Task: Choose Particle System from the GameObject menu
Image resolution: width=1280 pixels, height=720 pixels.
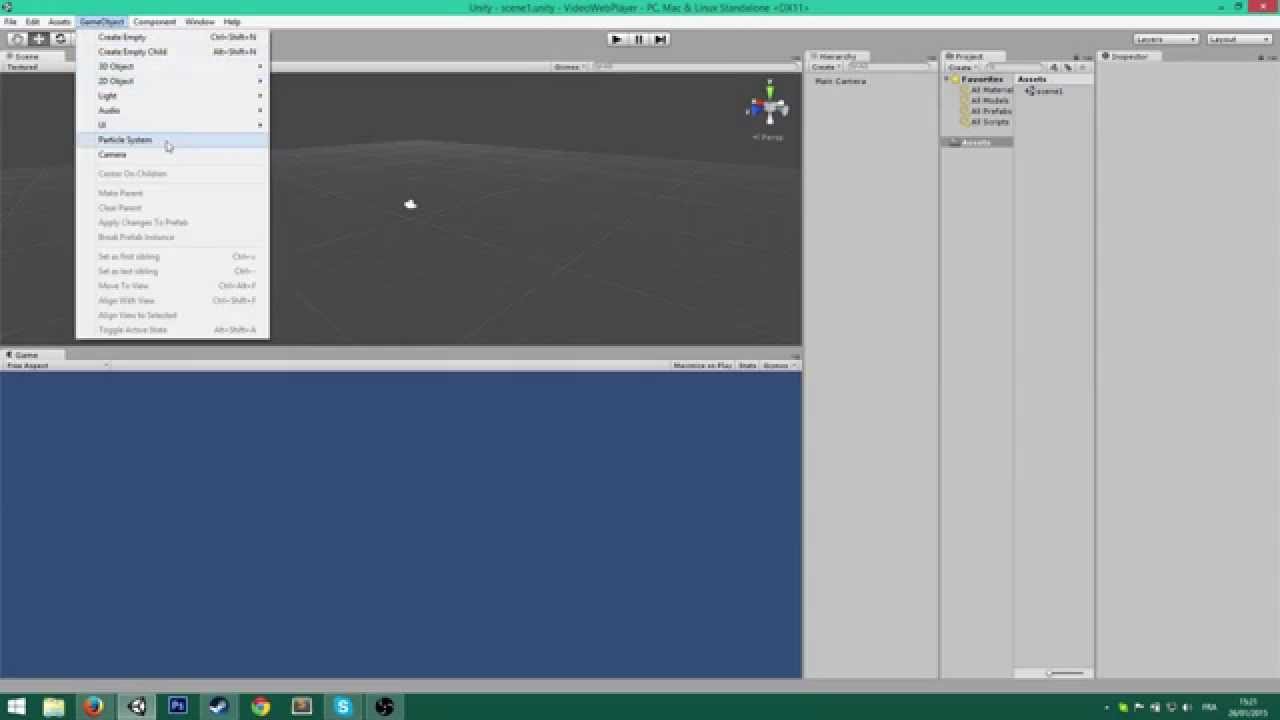Action: 172,140
